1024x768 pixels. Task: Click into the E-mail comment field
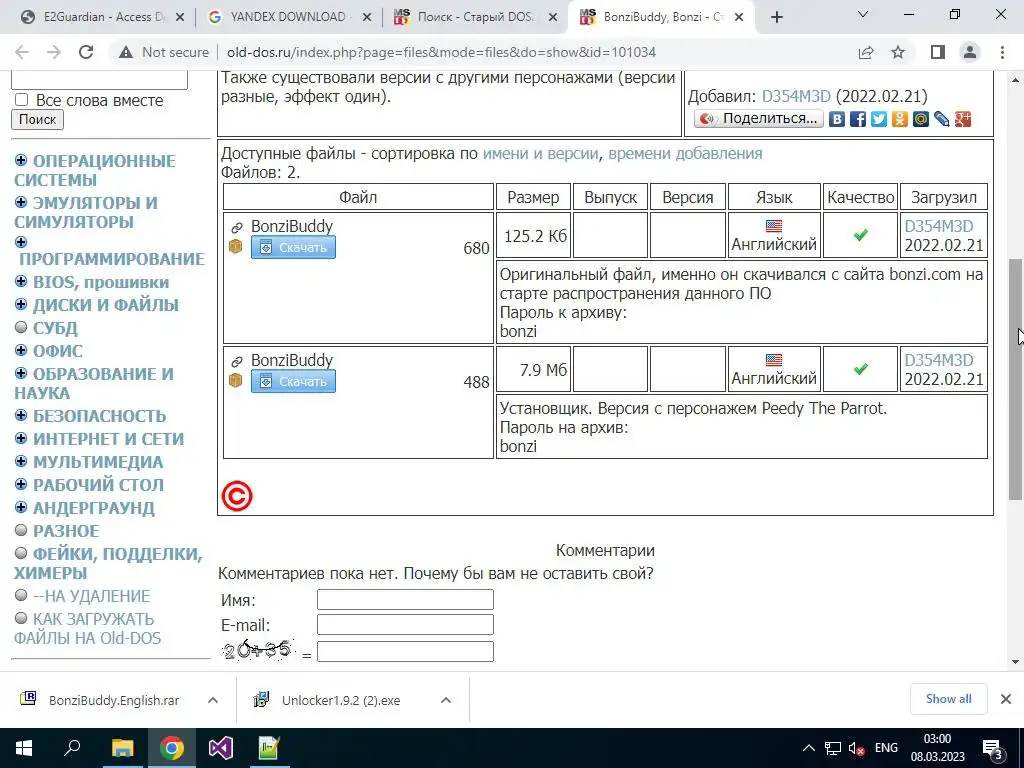[405, 624]
